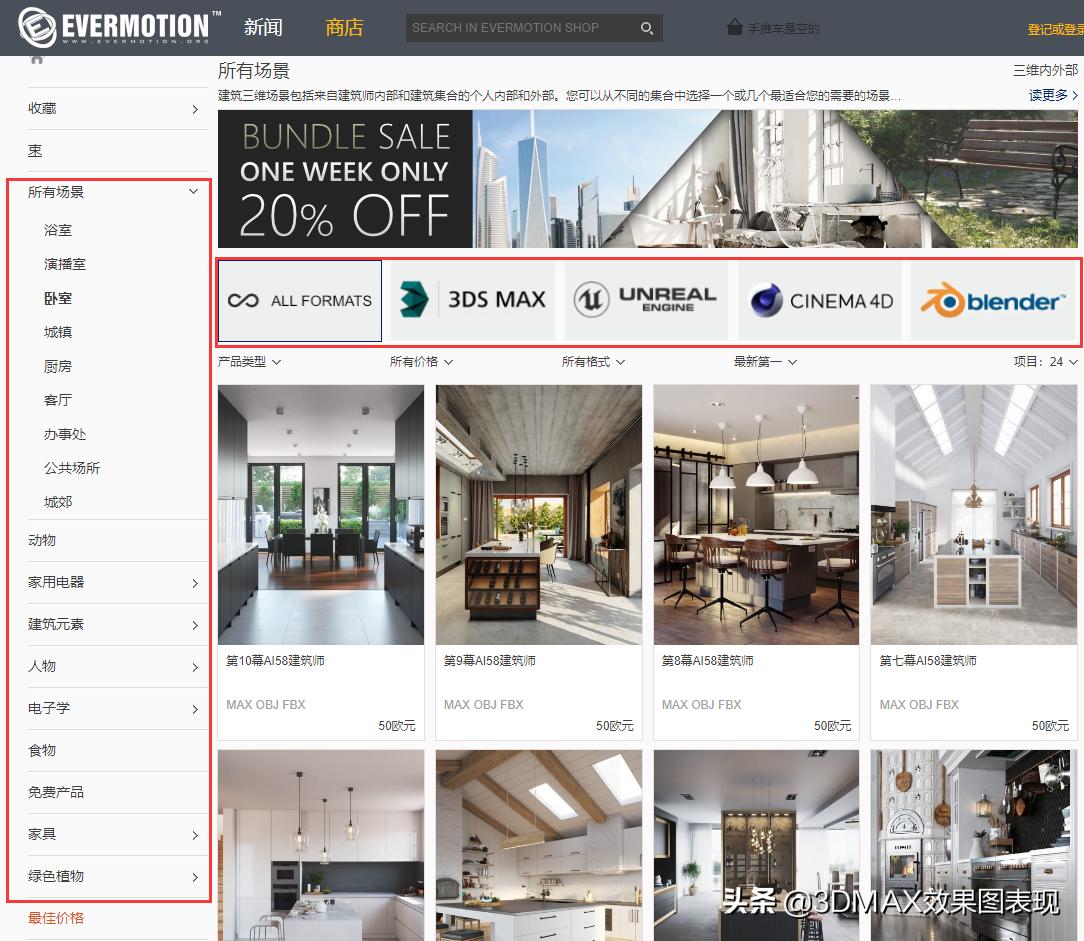The image size is (1084, 941).
Task: Expand the 绿色植物 chevron
Action: click(195, 877)
